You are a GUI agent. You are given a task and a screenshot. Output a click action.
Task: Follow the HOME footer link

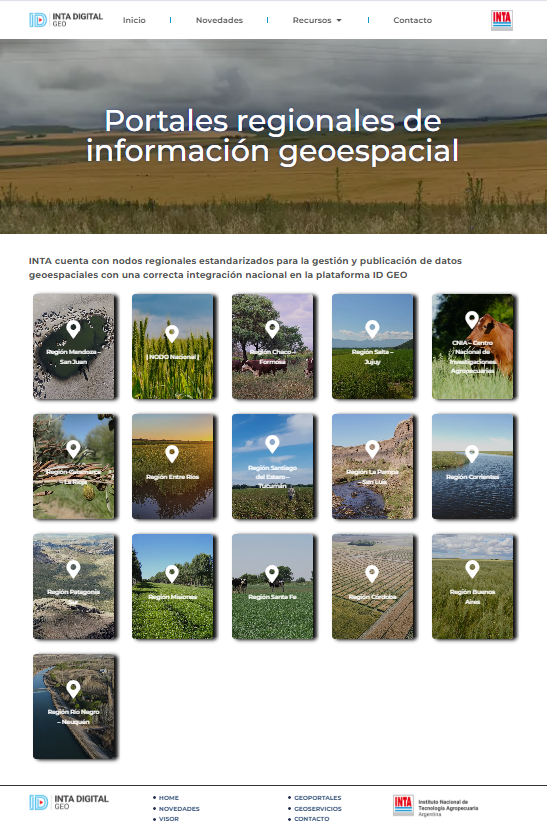169,798
